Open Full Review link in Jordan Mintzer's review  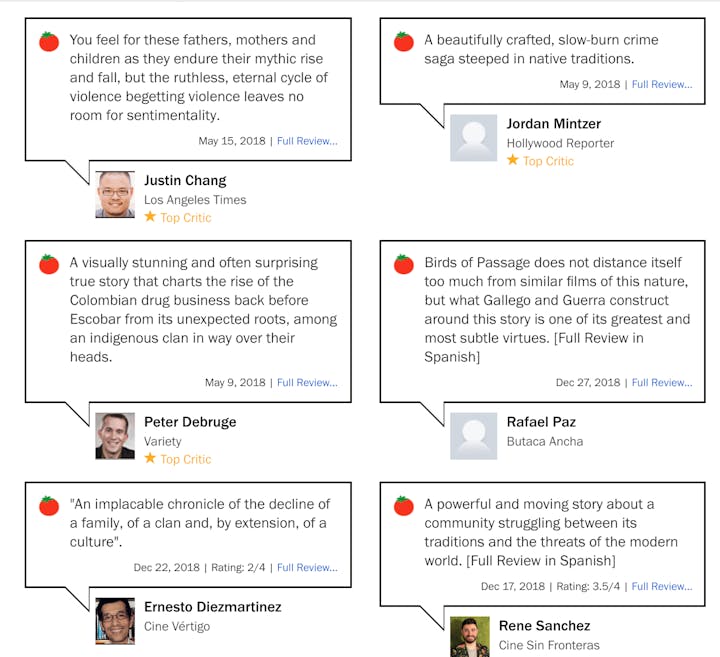pos(662,84)
